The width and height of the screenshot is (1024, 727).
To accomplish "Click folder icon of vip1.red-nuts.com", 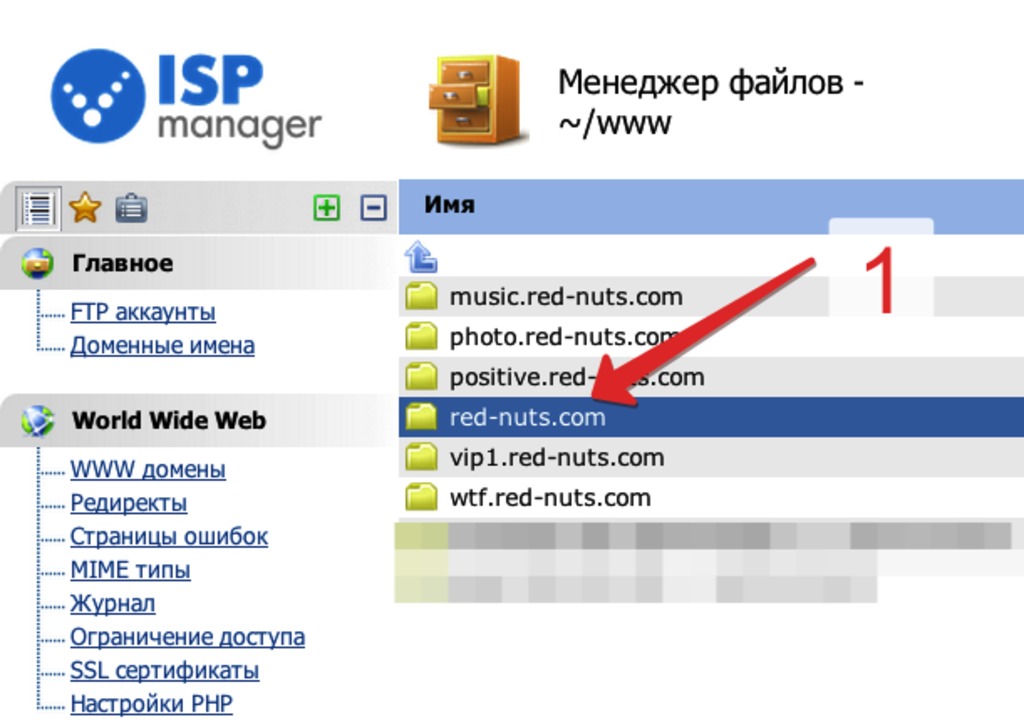I will 421,457.
